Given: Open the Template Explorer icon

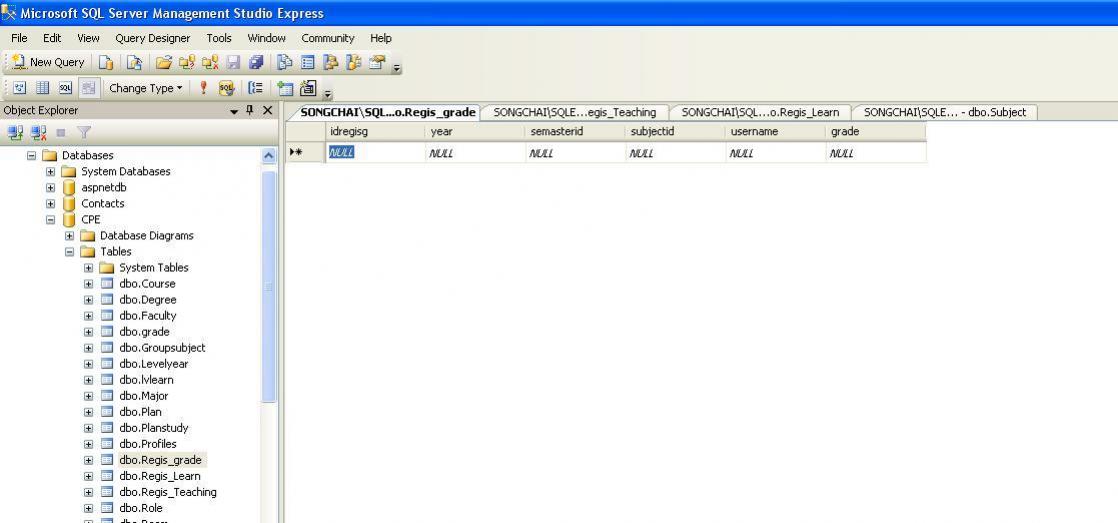Looking at the screenshot, I should (x=354, y=63).
